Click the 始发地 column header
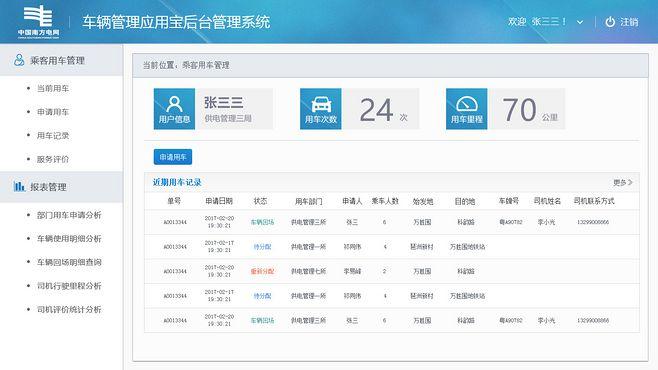This screenshot has height=370, width=658. (x=423, y=201)
